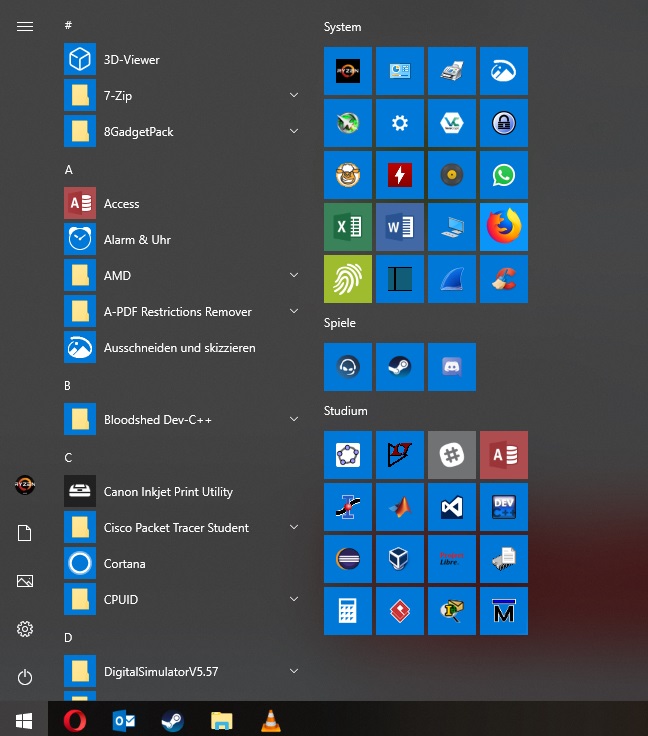The height and width of the screenshot is (736, 648).
Task: Open the WhatsApp tile
Action: coord(503,175)
